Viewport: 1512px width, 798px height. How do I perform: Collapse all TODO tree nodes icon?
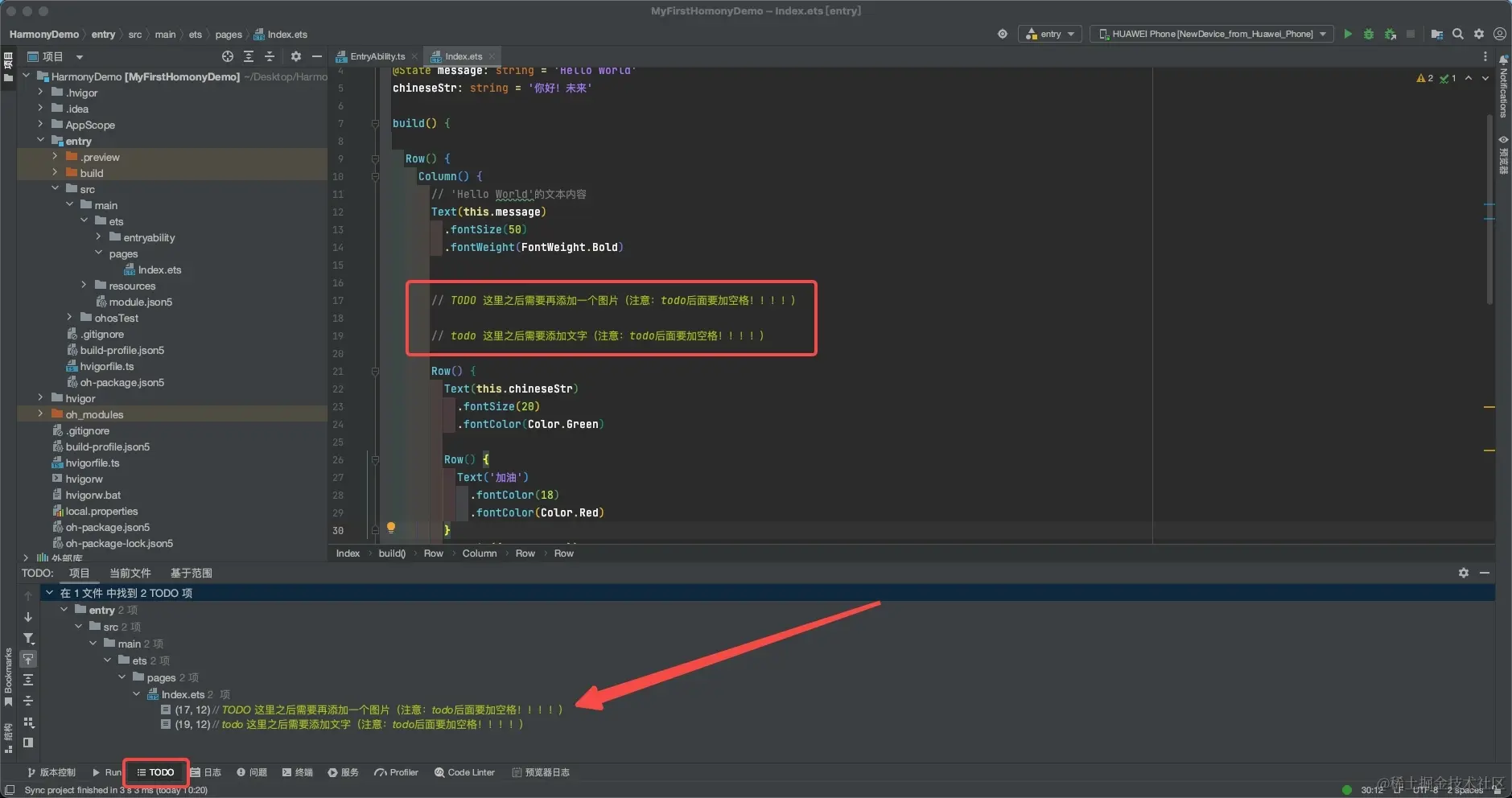pyautogui.click(x=28, y=701)
